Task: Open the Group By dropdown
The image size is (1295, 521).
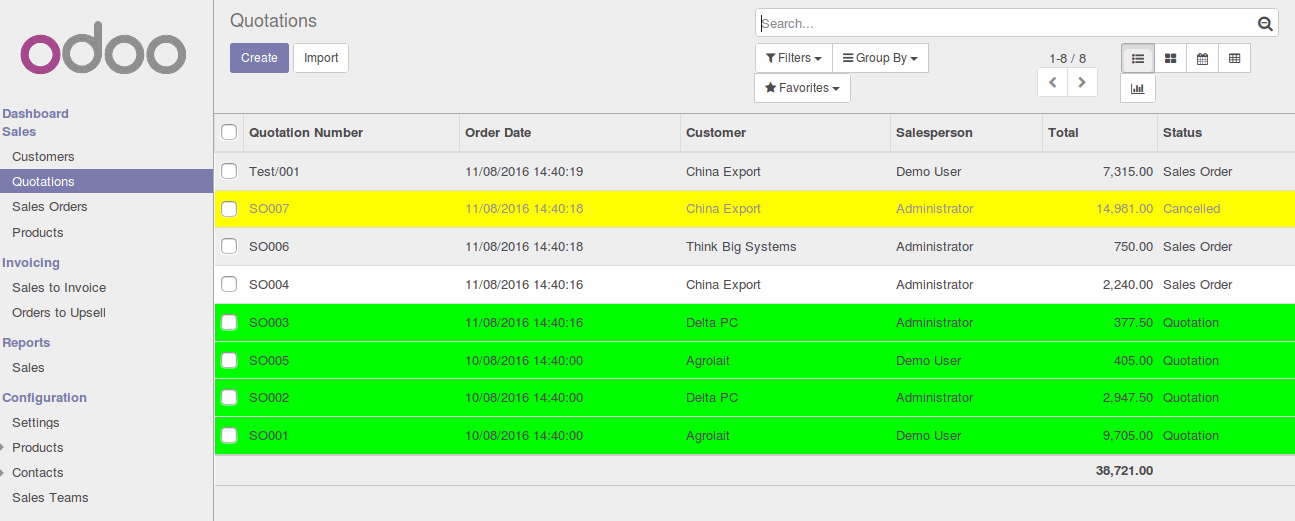Action: (x=880, y=58)
